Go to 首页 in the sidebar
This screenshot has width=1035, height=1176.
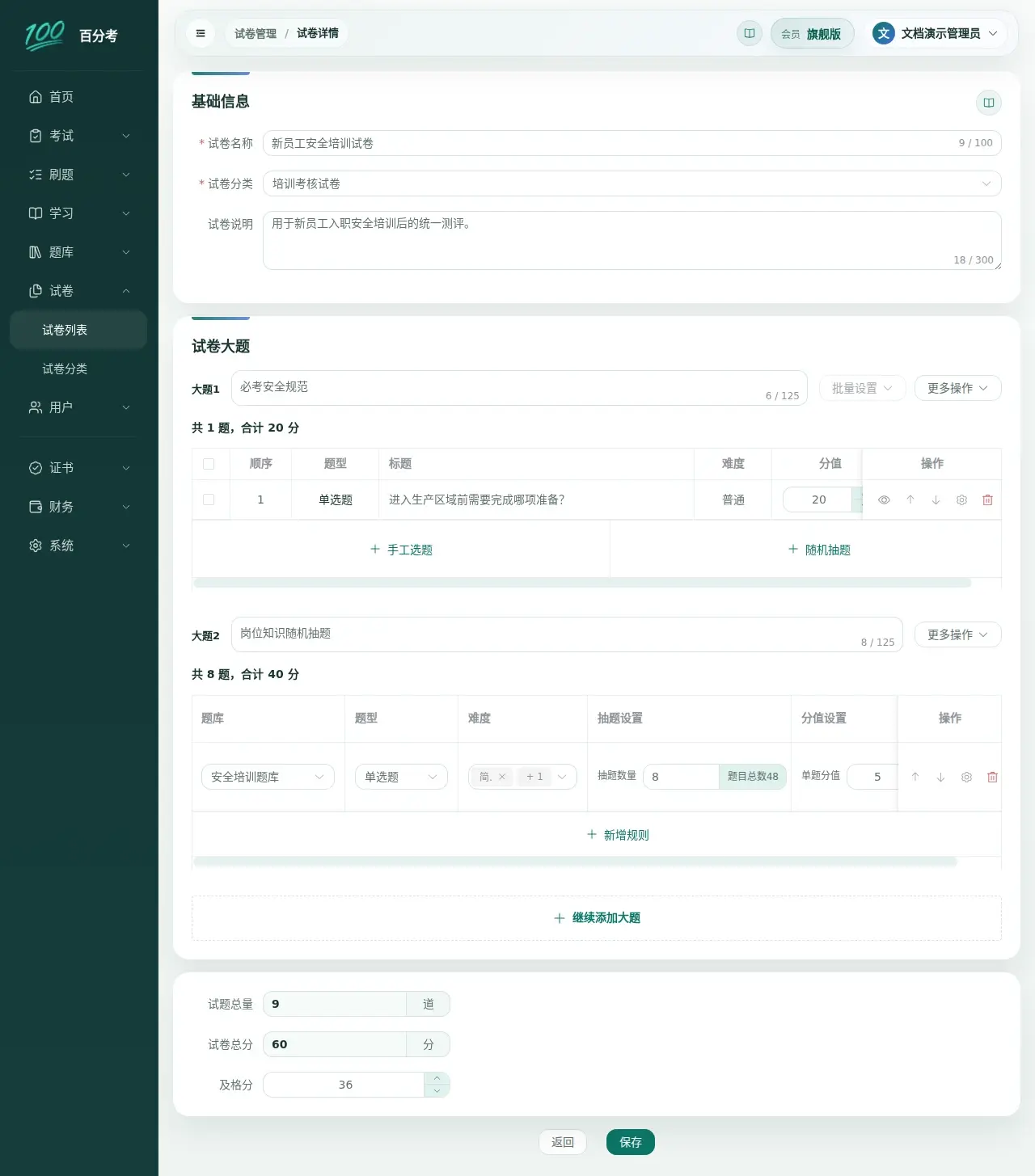tap(78, 97)
